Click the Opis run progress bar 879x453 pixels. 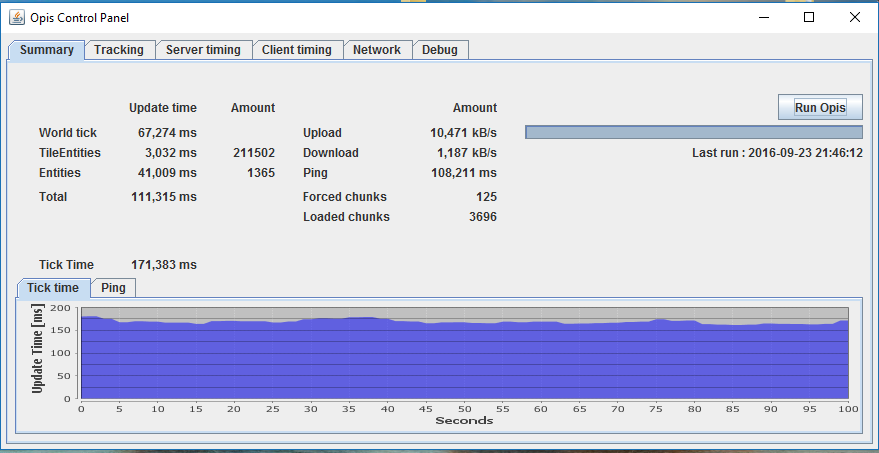(693, 132)
